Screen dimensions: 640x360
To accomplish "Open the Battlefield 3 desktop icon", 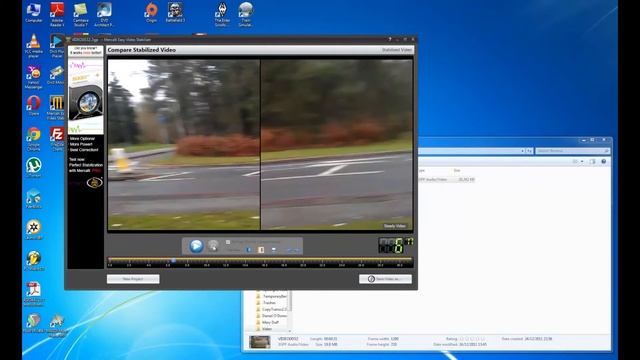I will (176, 12).
